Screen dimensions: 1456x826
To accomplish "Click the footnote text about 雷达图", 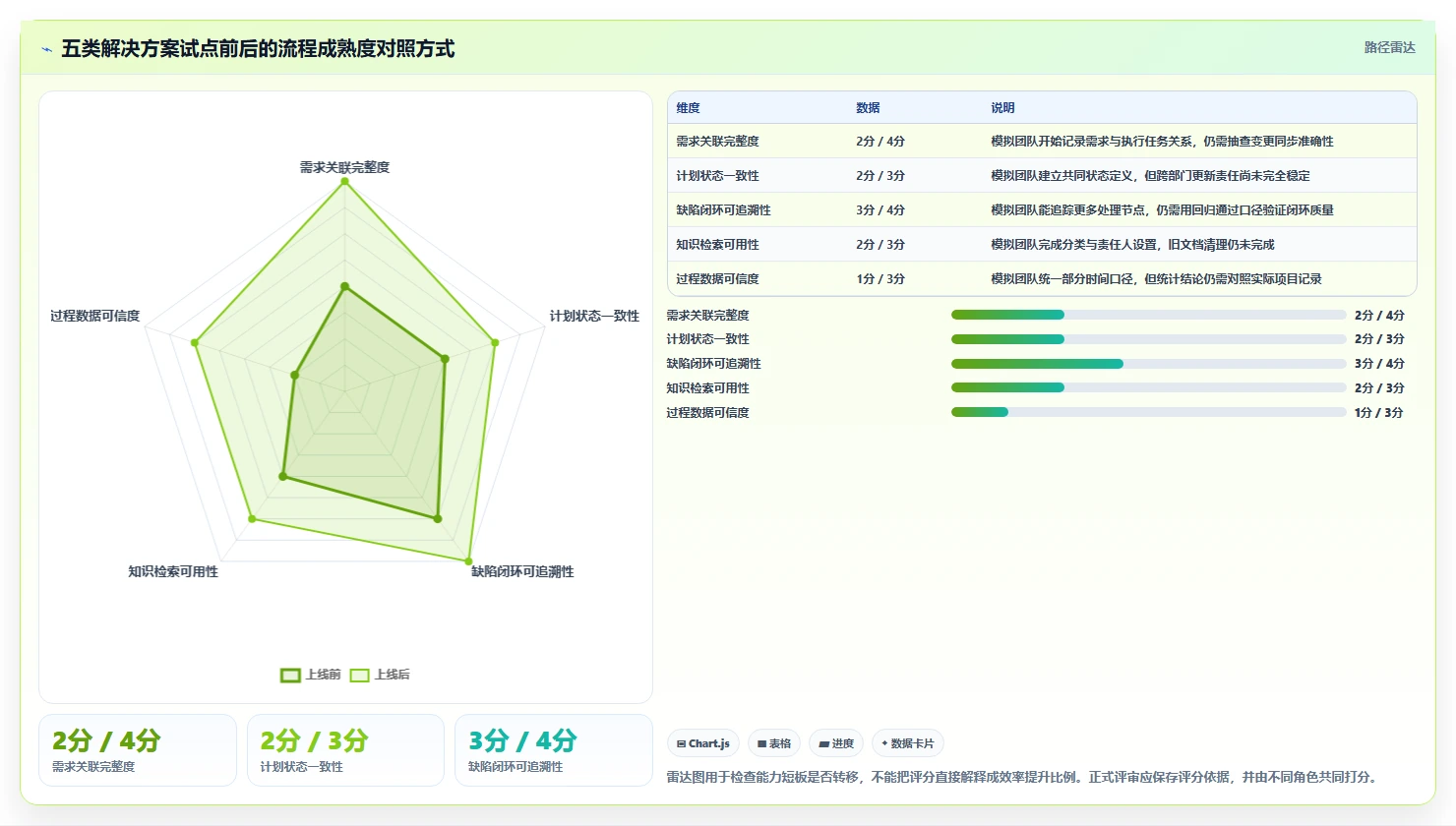I will (x=1023, y=777).
